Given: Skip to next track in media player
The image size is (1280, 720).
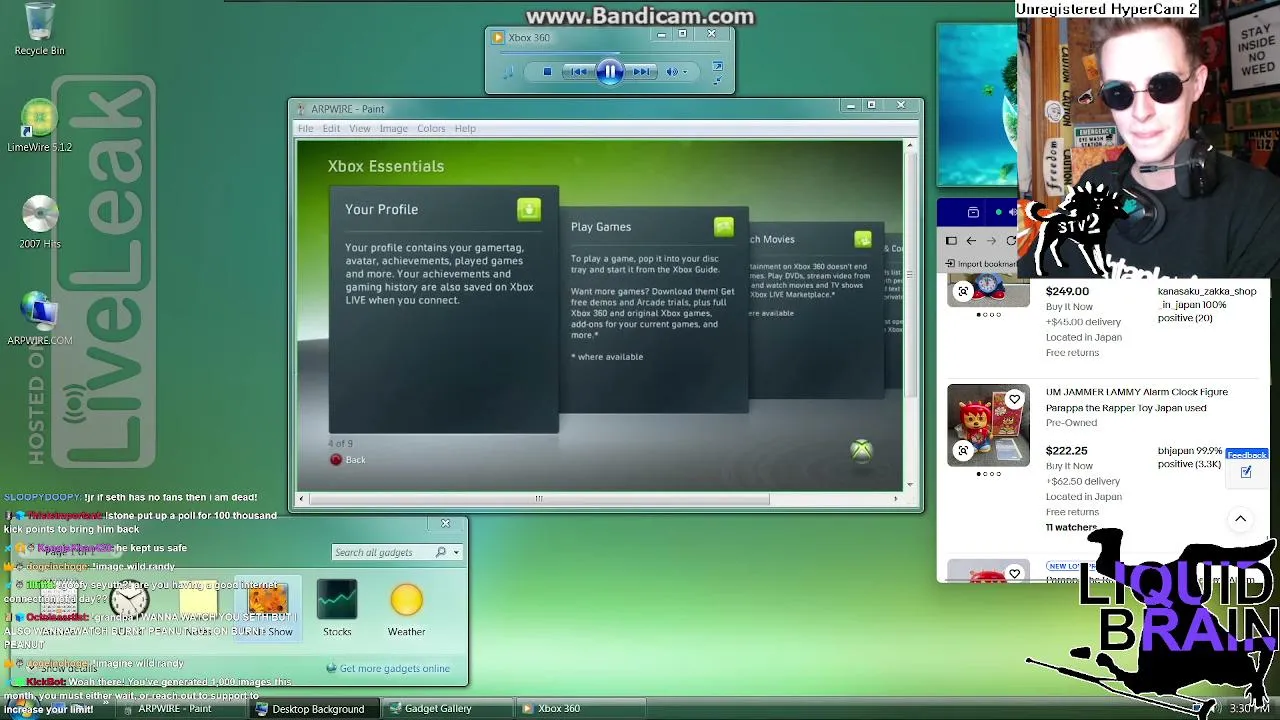Looking at the screenshot, I should (x=642, y=72).
